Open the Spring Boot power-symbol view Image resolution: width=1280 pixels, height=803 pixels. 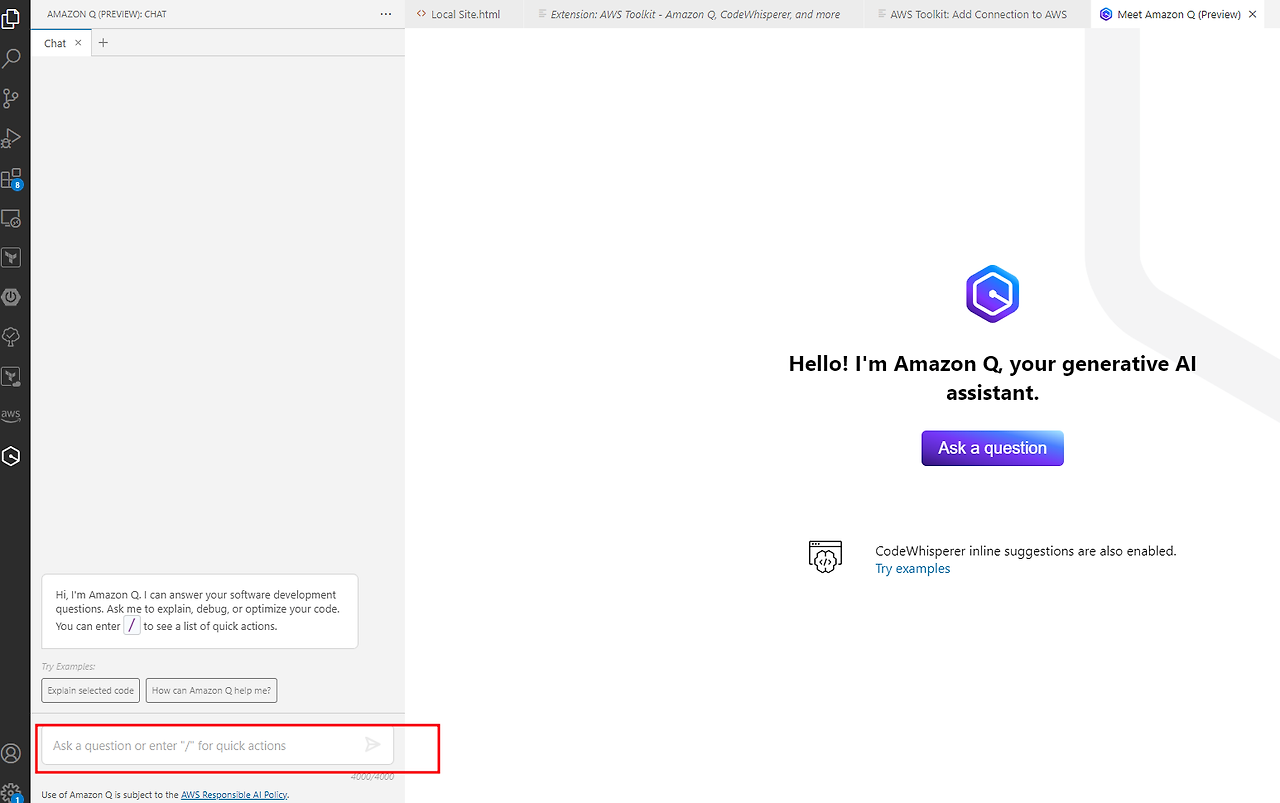point(12,297)
